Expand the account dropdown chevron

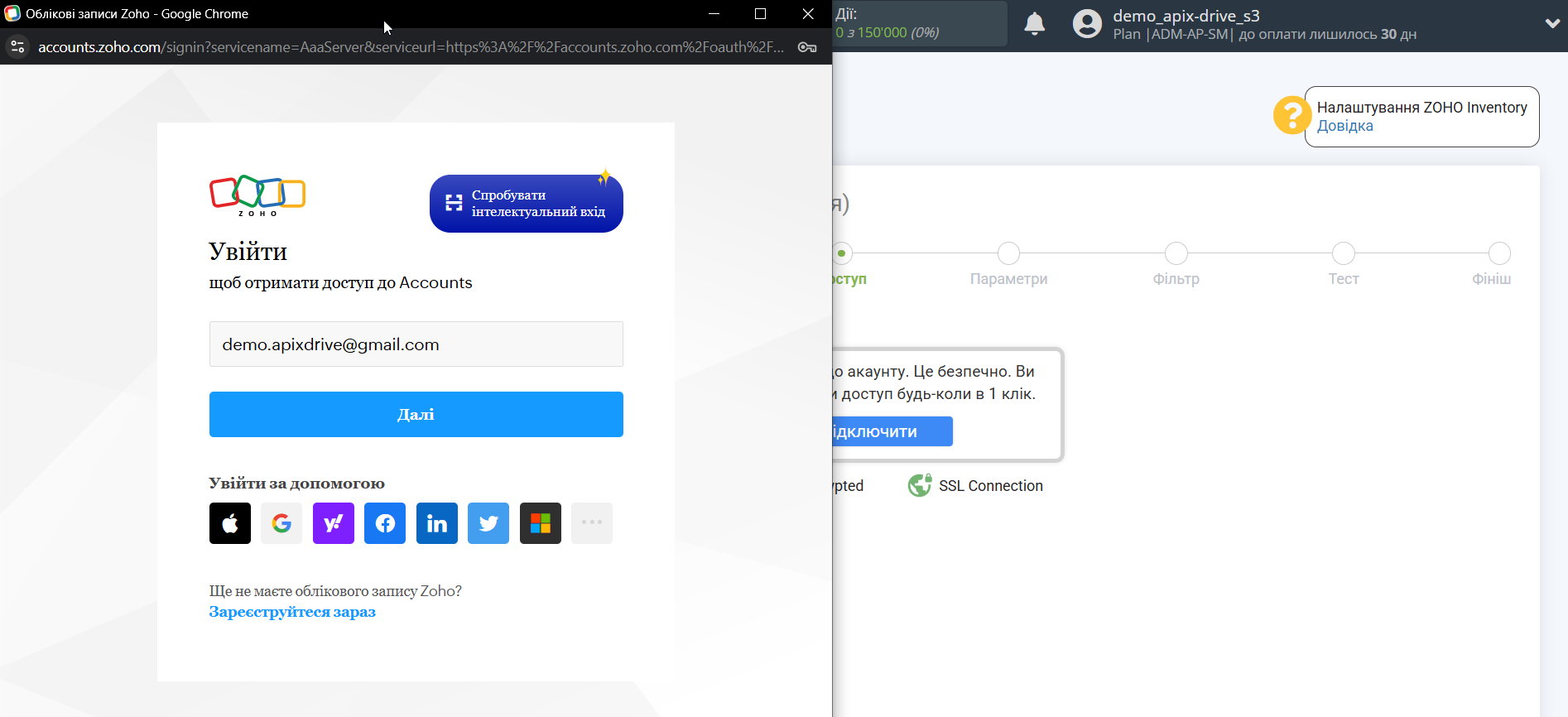coord(1552,24)
